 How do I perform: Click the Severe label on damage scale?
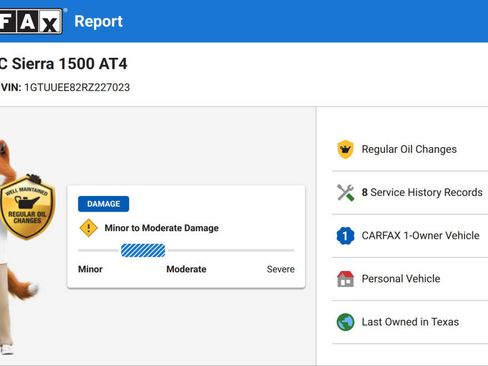[x=281, y=269]
